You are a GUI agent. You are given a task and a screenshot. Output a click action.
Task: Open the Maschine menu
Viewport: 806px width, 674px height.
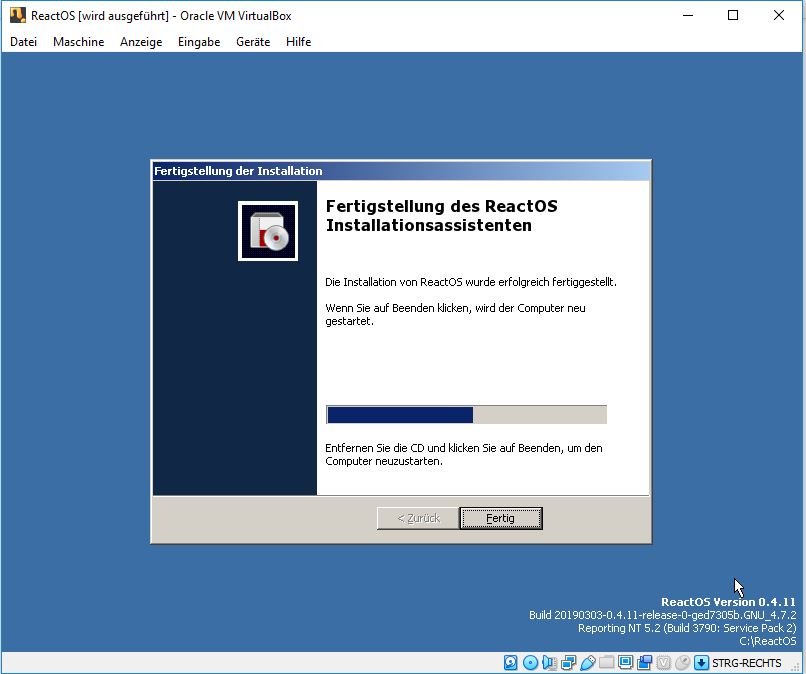point(78,42)
